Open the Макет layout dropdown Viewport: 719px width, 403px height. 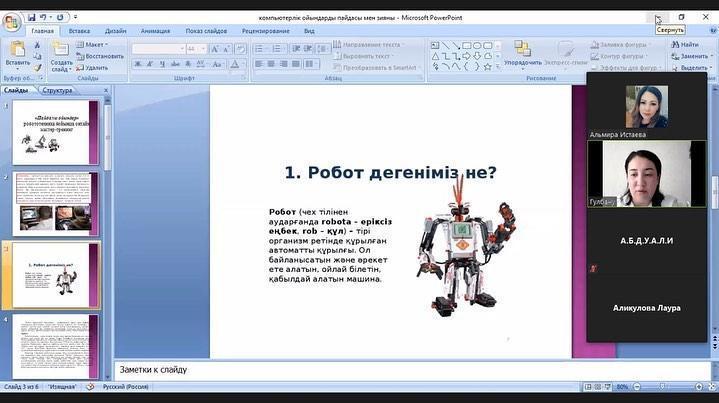[95, 44]
